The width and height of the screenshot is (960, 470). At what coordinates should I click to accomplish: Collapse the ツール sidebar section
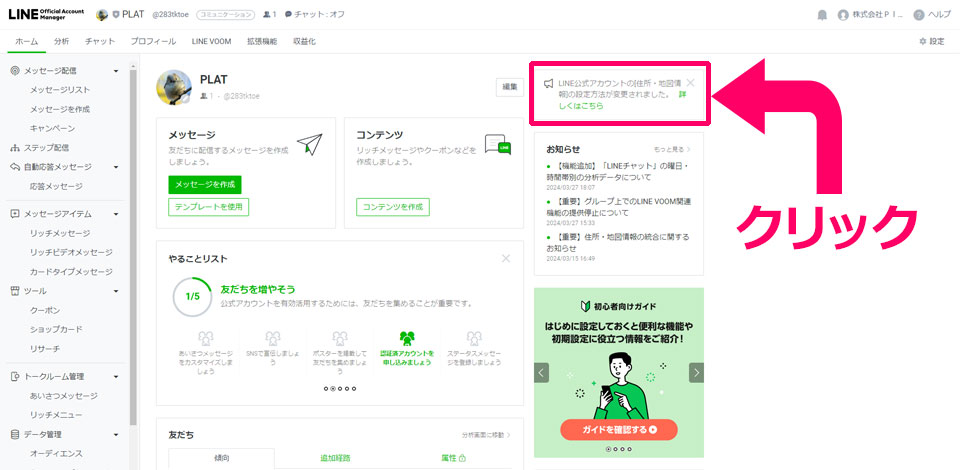116,291
